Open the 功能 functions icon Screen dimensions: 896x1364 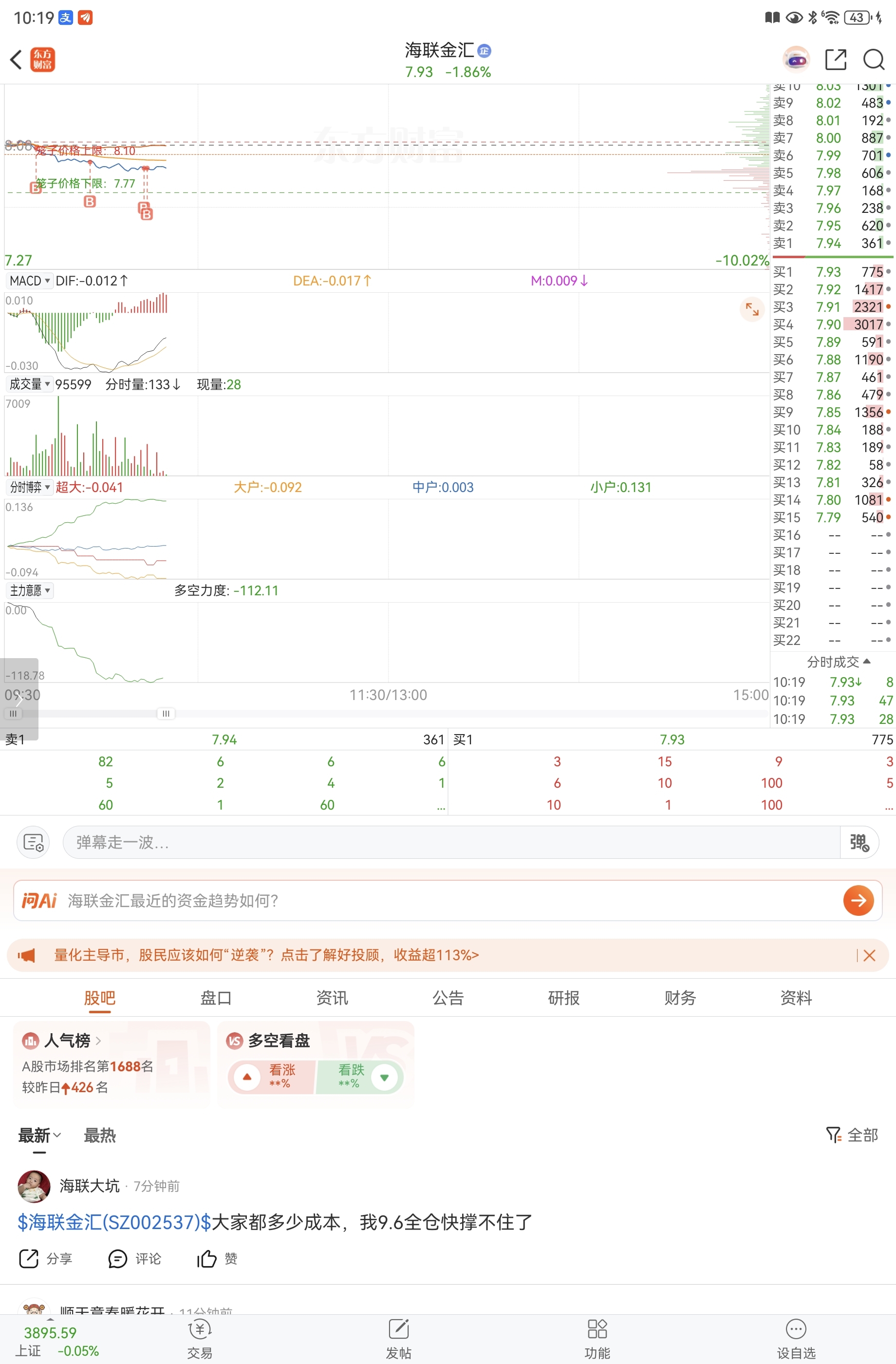597,1329
